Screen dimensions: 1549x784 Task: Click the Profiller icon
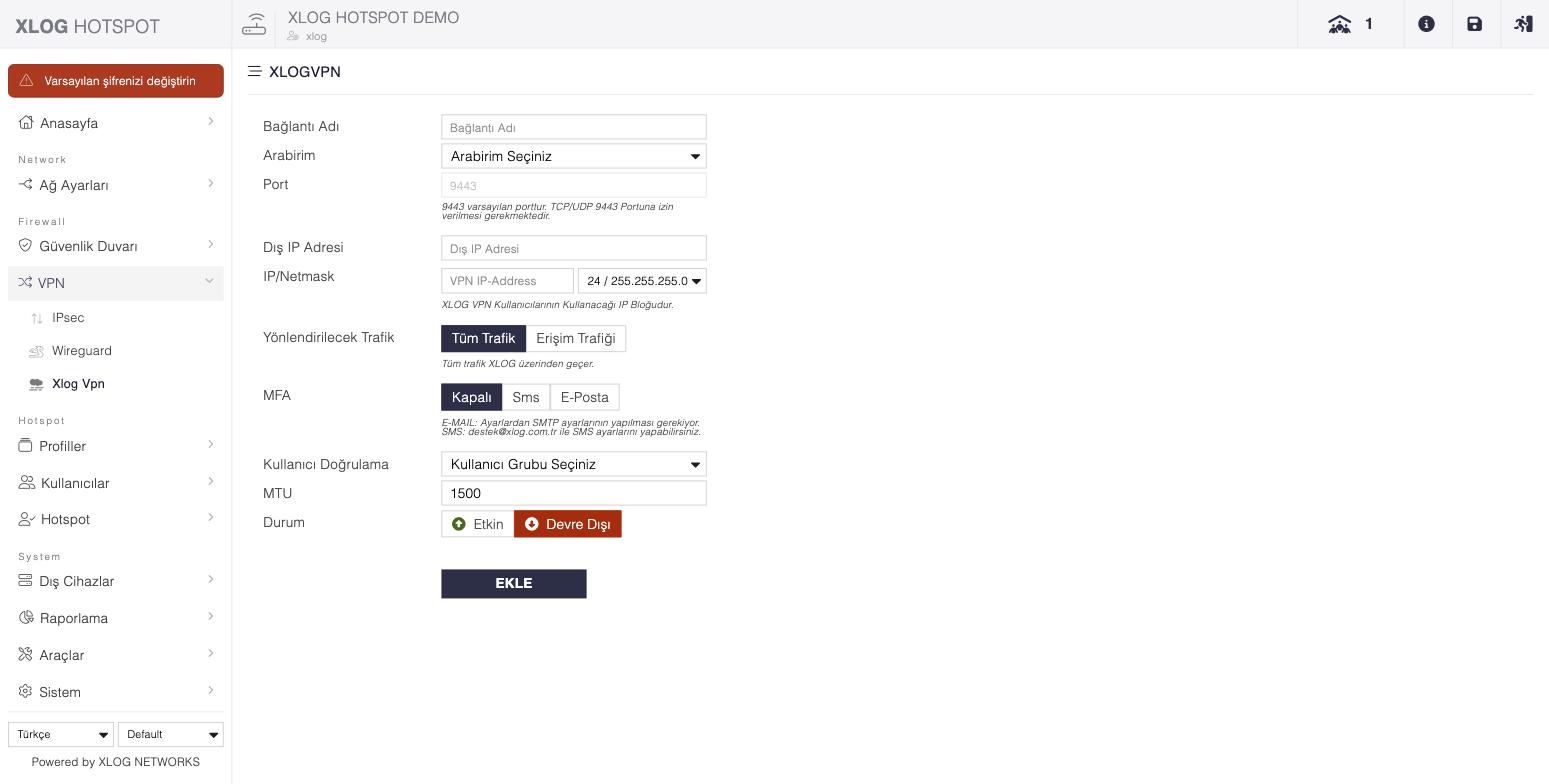(26, 446)
